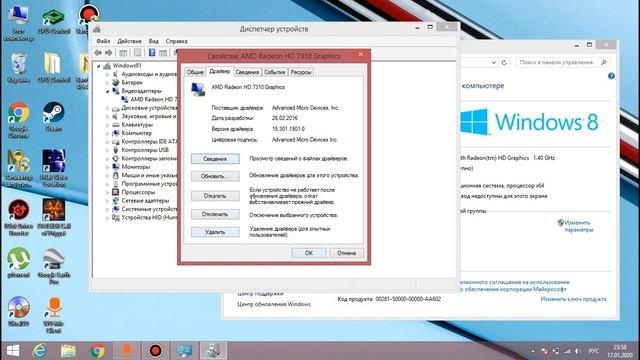Open the CPU Control chip desktop icon
This screenshot has width=640, height=360.
53,21
